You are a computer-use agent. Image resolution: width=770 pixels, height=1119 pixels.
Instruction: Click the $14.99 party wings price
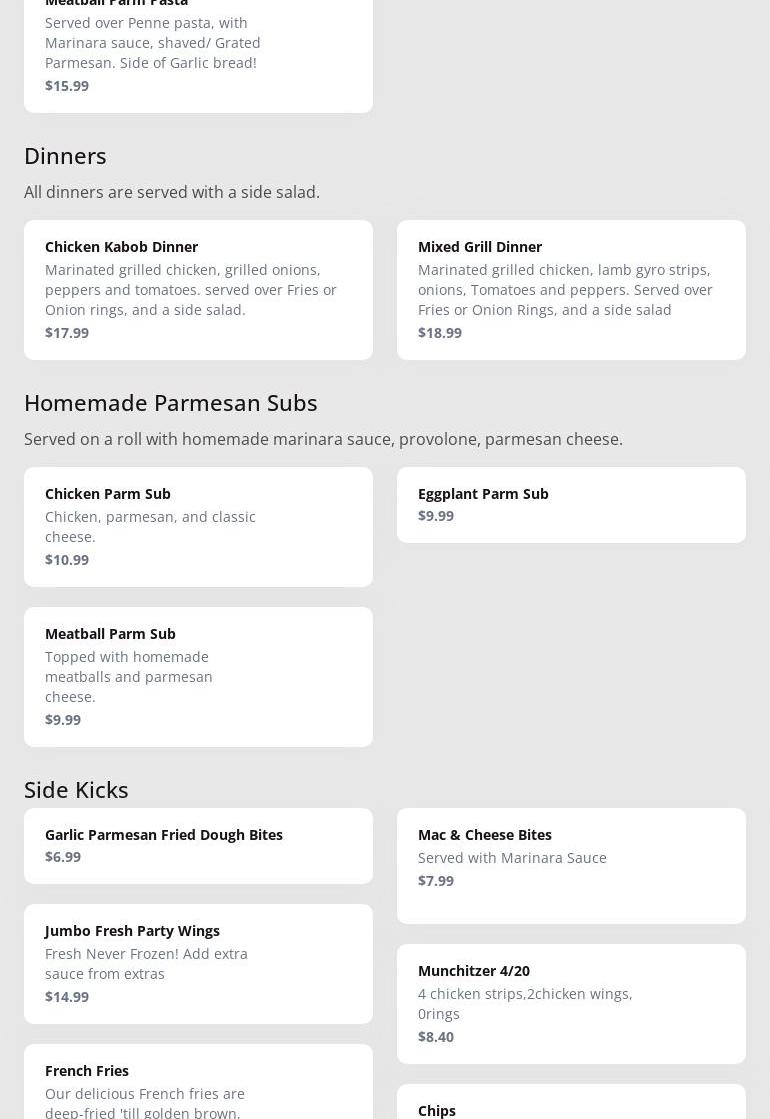tap(67, 997)
